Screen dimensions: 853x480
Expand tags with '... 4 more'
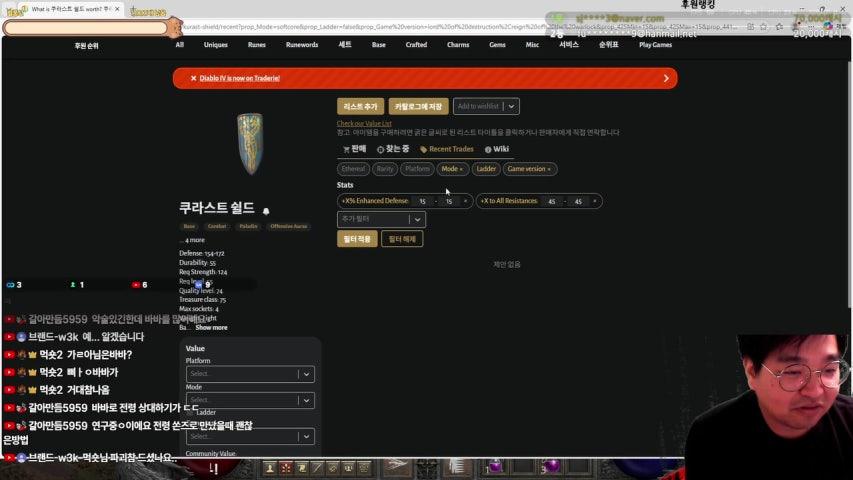pos(192,240)
